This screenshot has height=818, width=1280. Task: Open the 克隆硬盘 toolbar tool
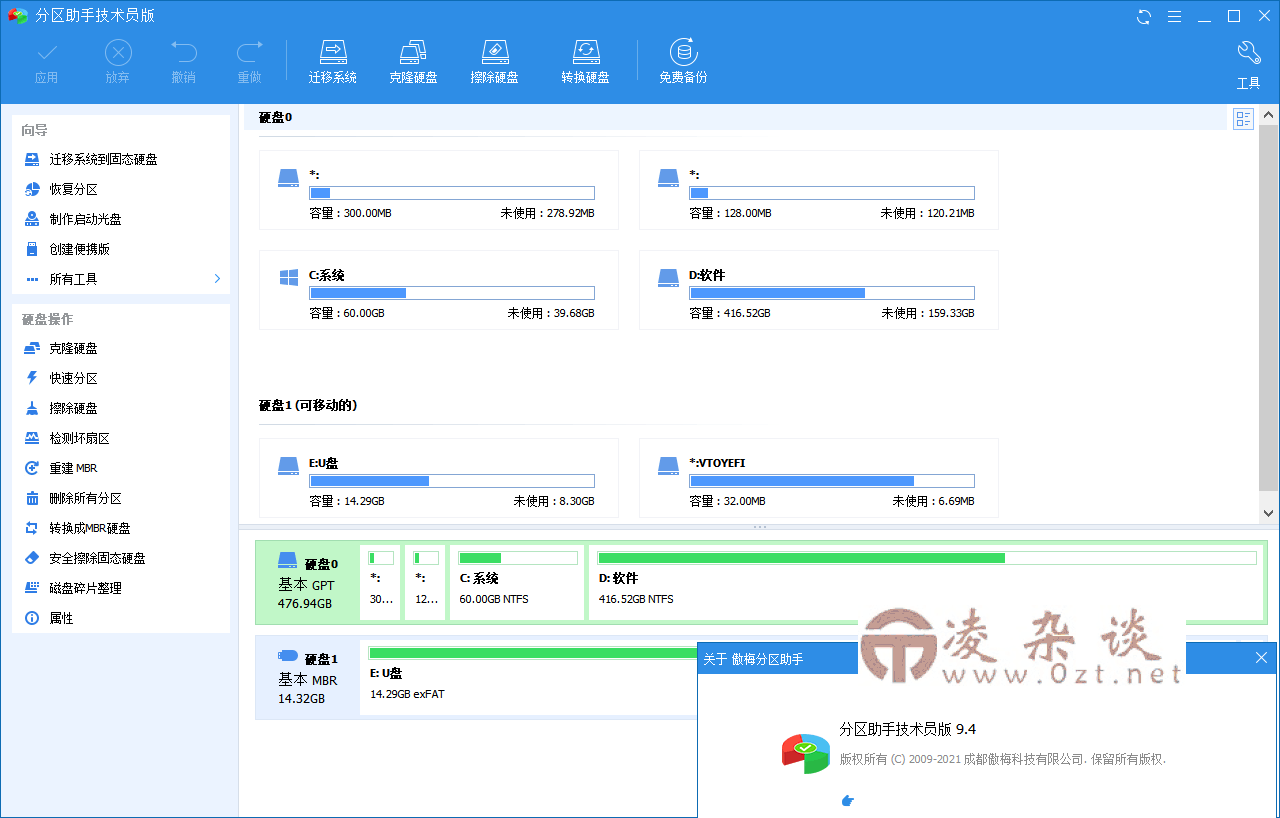click(x=413, y=62)
